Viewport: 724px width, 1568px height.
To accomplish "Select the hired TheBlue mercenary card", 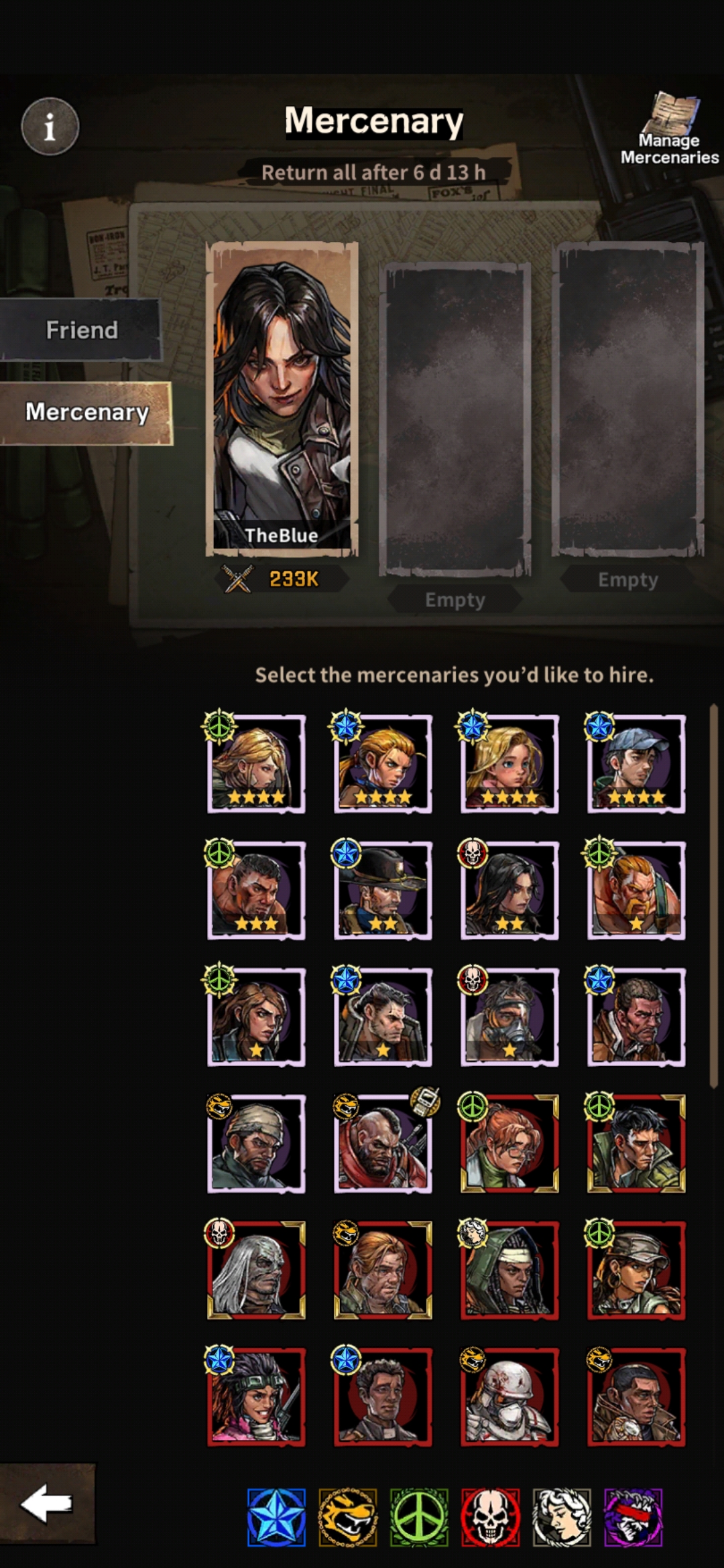I will 282,399.
